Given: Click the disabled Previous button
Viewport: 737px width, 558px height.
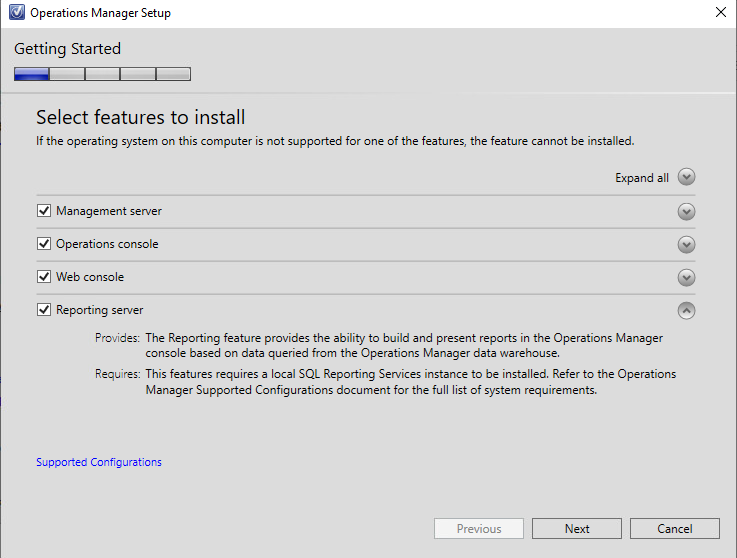Looking at the screenshot, I should 479,529.
